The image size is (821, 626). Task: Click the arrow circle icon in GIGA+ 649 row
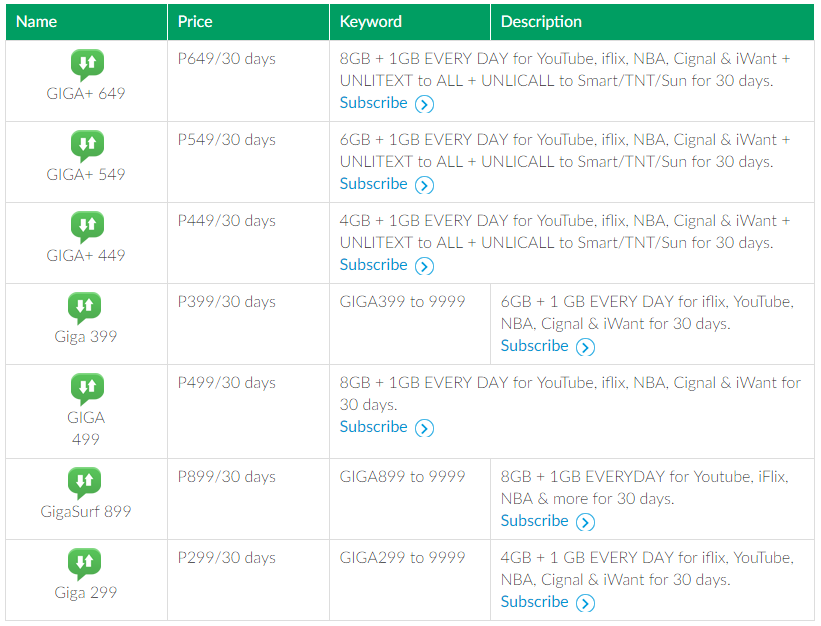pyautogui.click(x=425, y=104)
